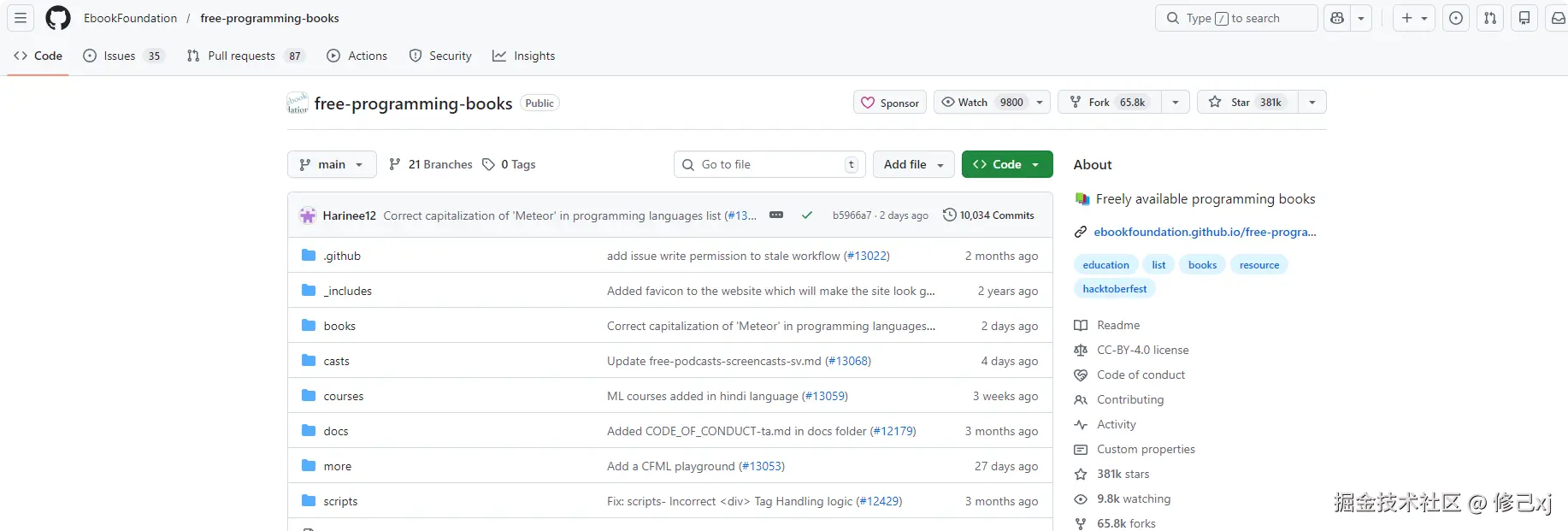The height and width of the screenshot is (531, 1568).
Task: Open the notifications inbox icon
Action: (1558, 18)
